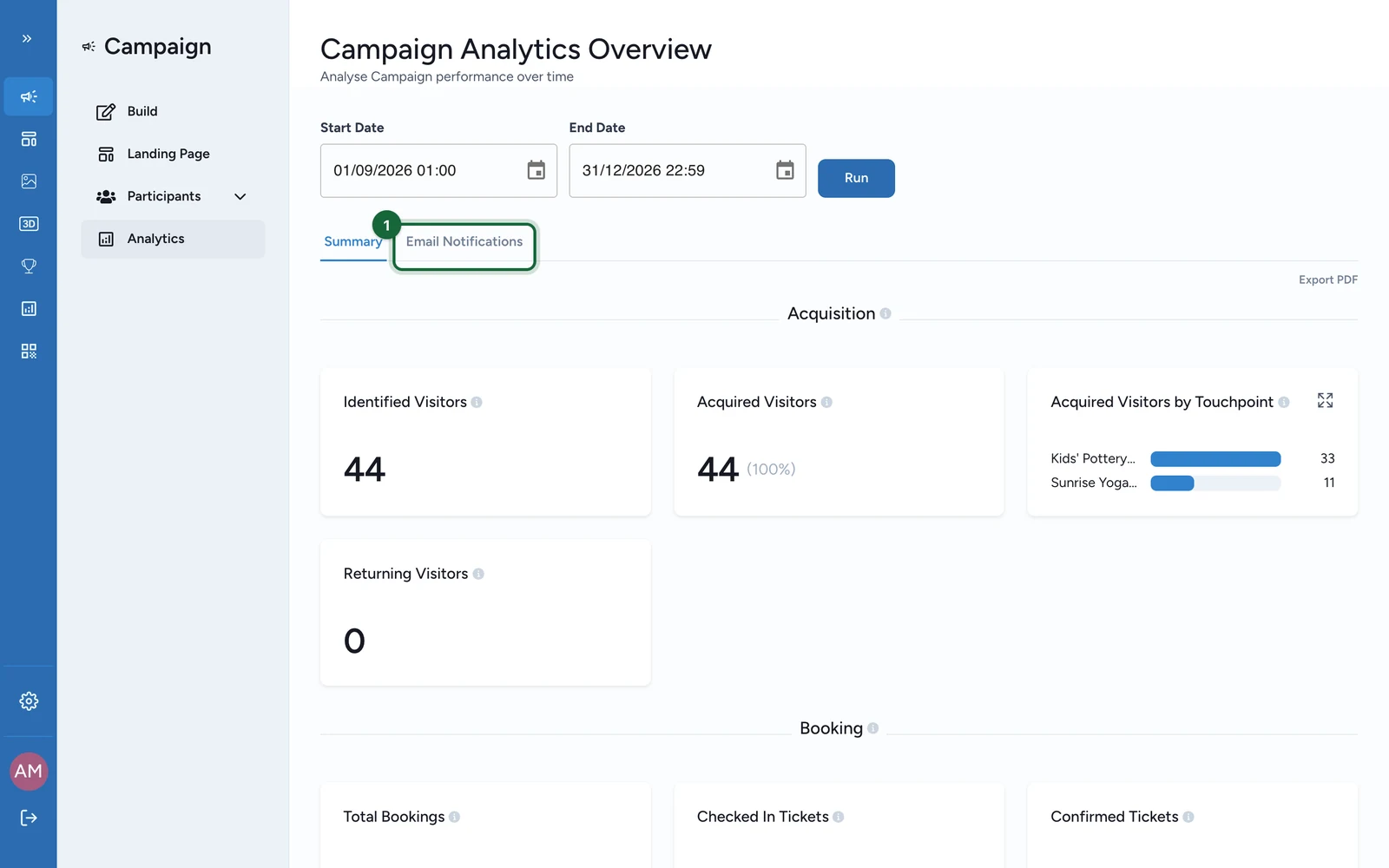Open the Analytics menu item
1389x868 pixels.
173,239
